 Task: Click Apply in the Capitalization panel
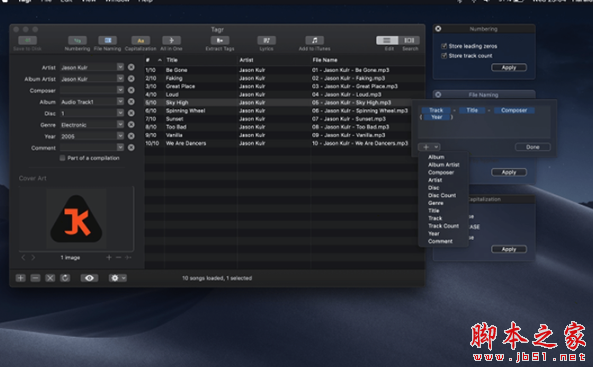(509, 249)
